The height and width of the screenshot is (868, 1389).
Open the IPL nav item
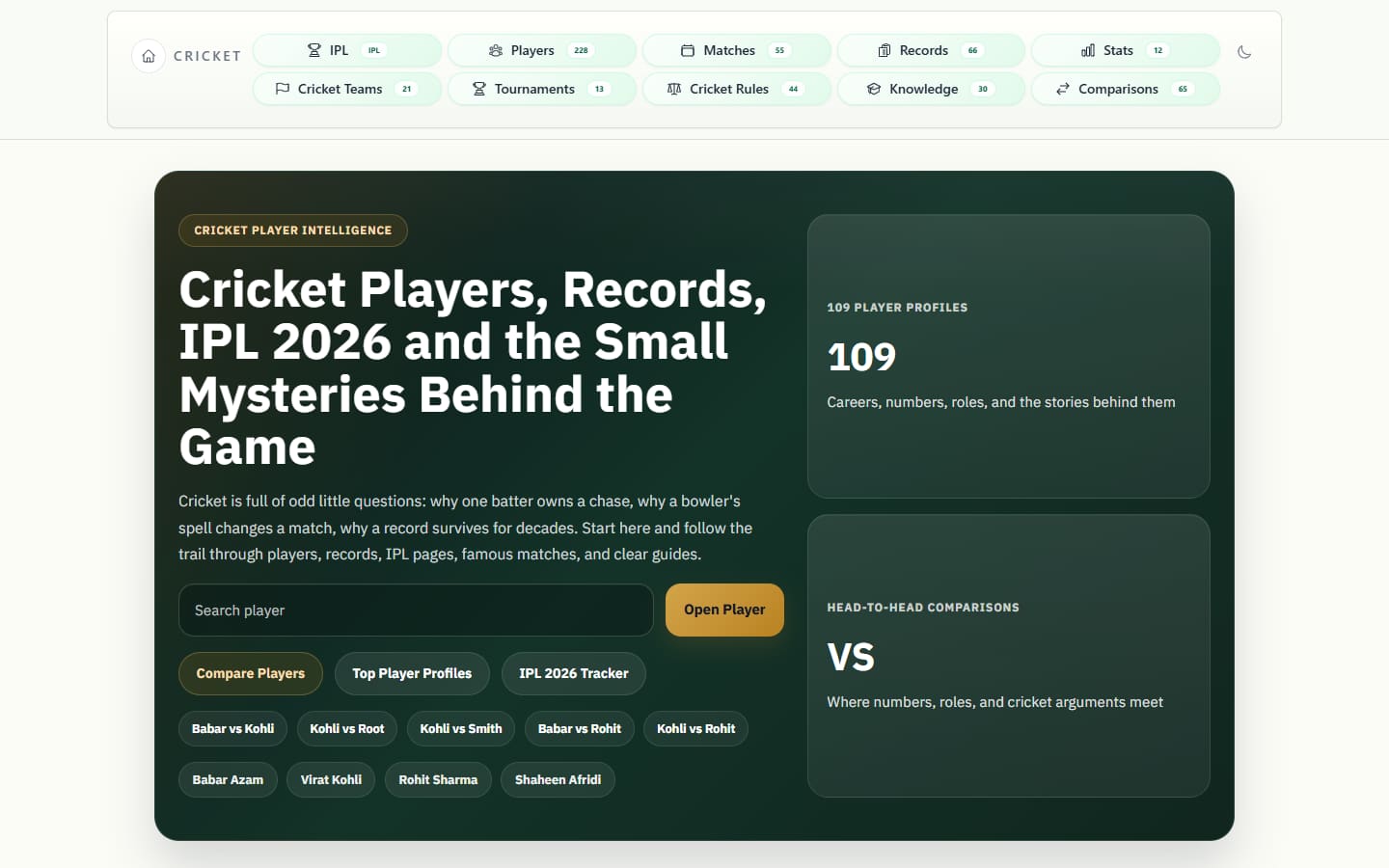(x=347, y=50)
